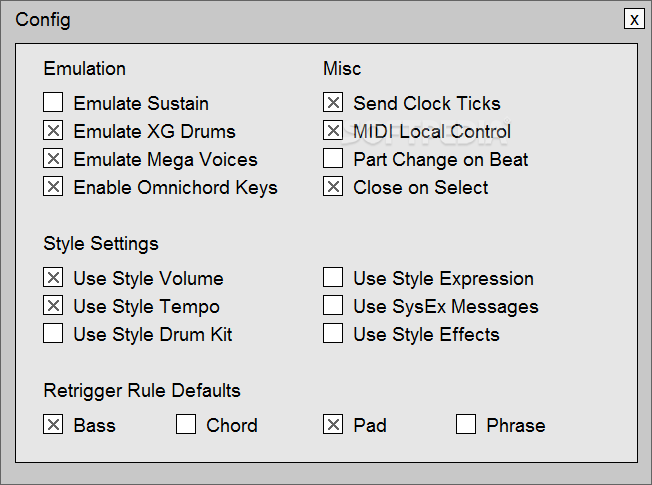The image size is (652, 485).
Task: Check the Phrase retrigger checkbox
Action: [x=466, y=424]
